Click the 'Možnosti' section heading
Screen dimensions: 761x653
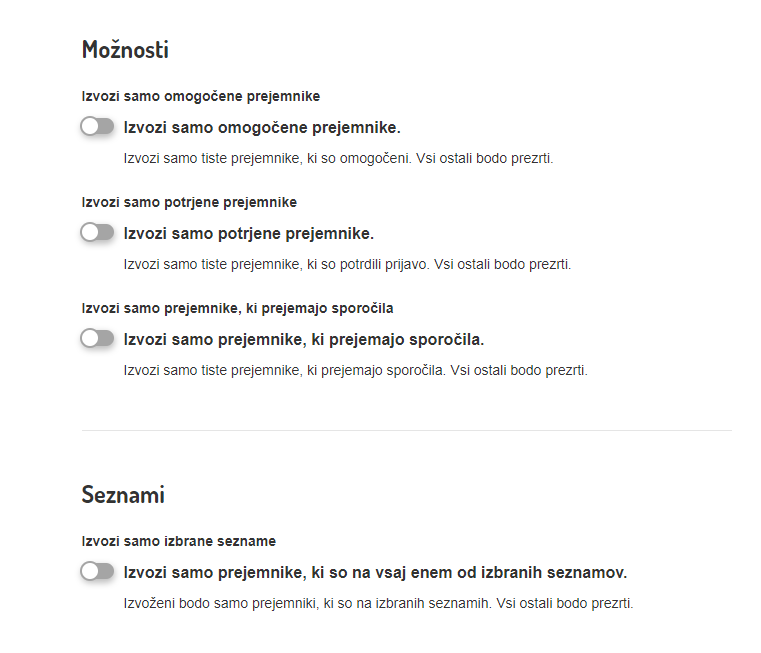click(x=125, y=50)
